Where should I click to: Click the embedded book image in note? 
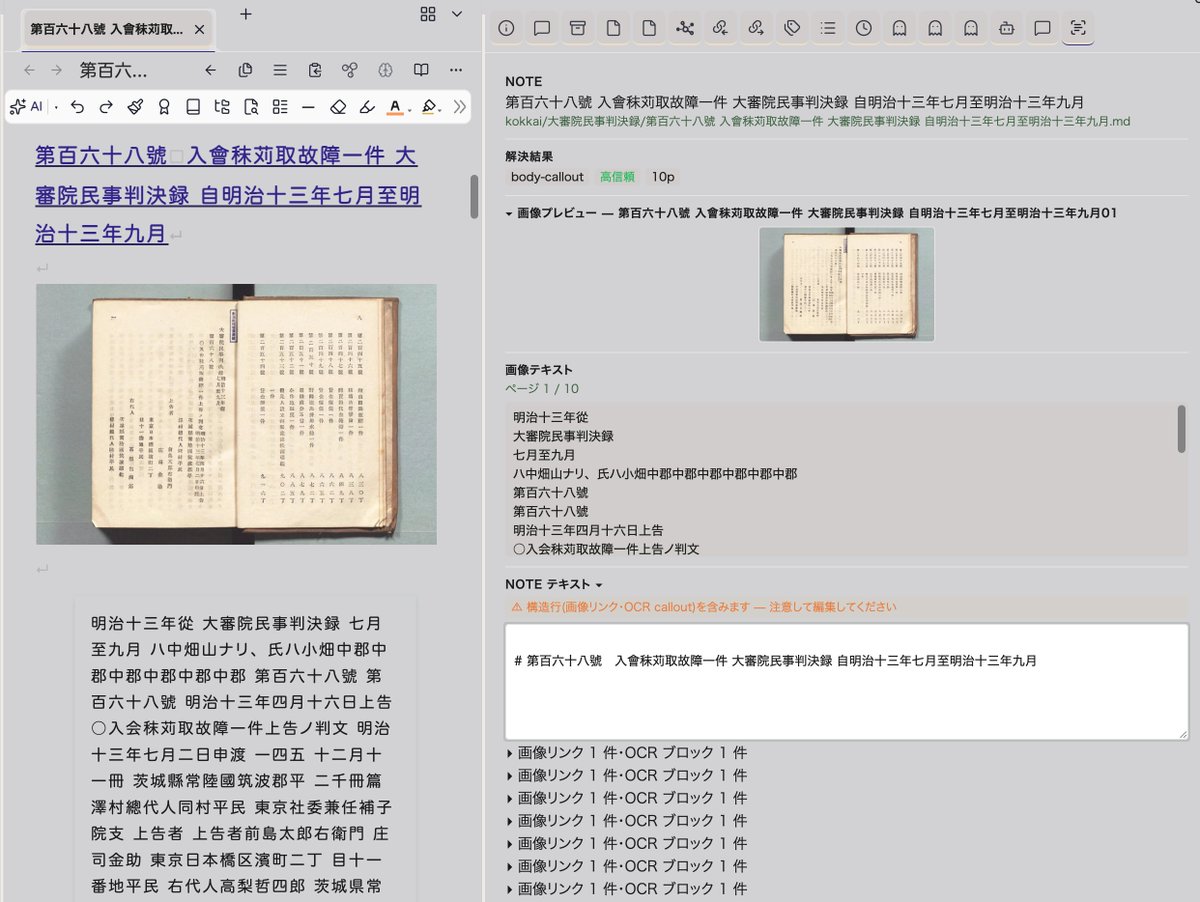tap(236, 414)
